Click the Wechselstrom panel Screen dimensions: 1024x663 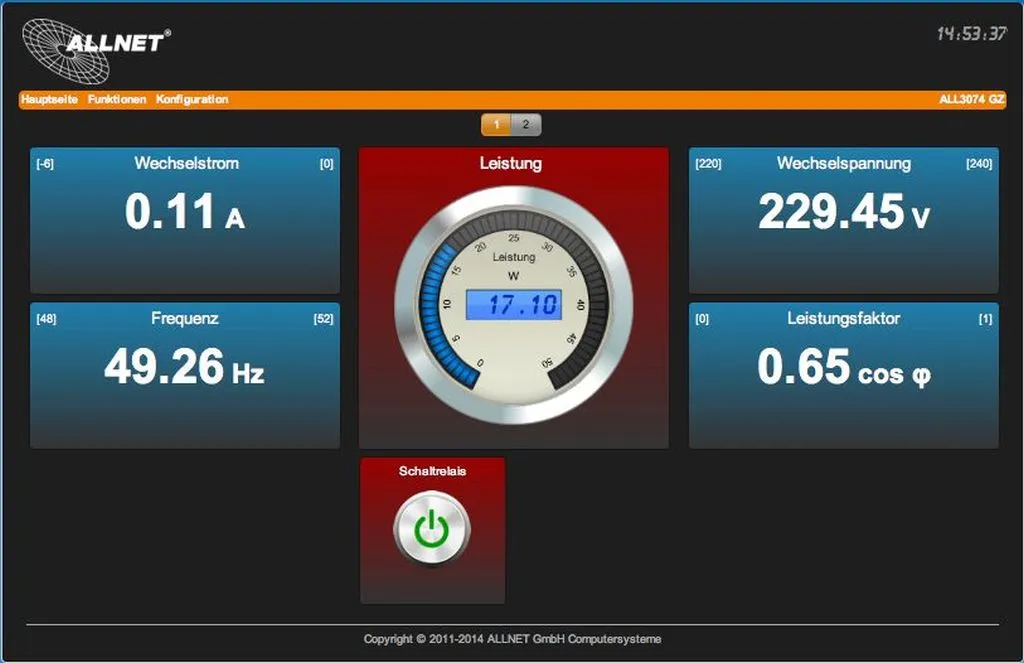tap(184, 220)
